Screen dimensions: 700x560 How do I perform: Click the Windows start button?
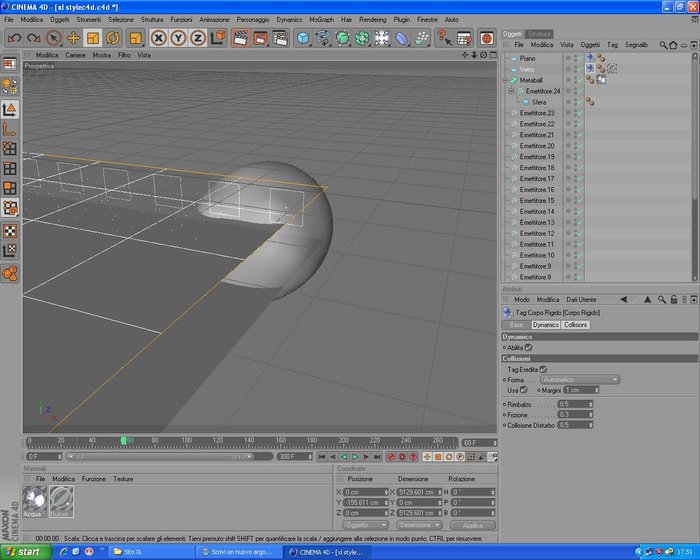click(x=26, y=552)
